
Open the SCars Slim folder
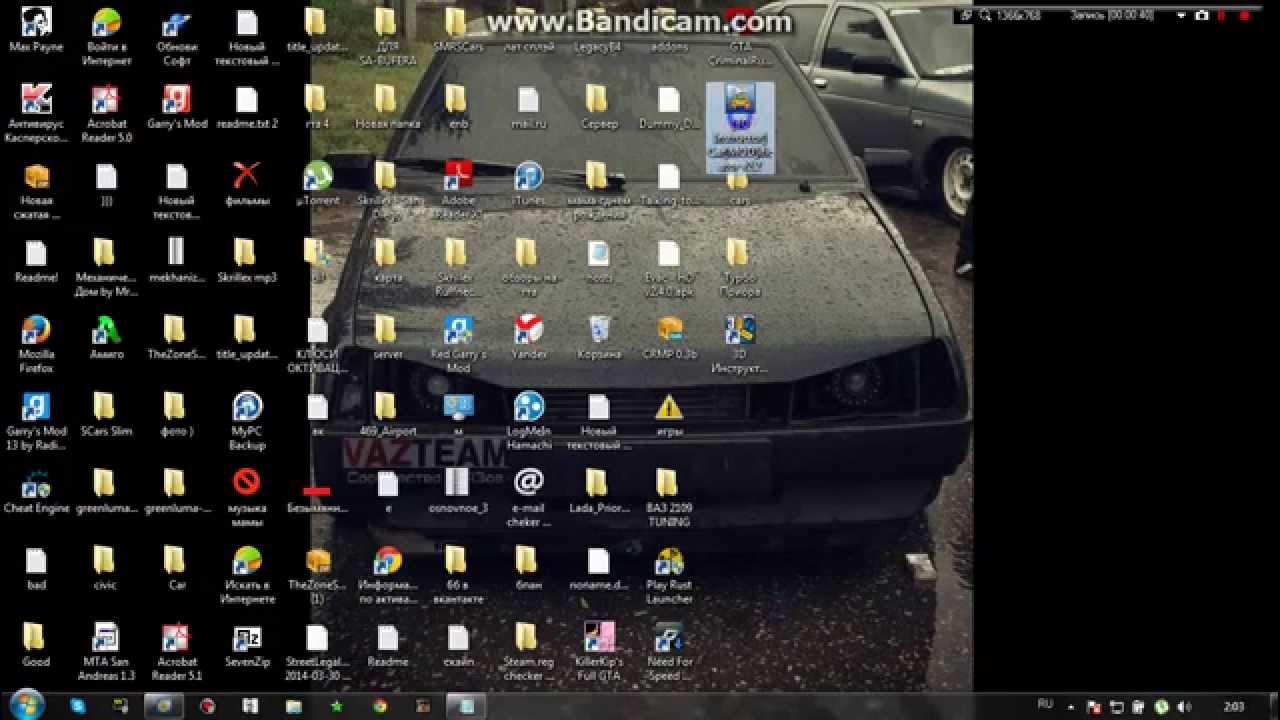106,414
